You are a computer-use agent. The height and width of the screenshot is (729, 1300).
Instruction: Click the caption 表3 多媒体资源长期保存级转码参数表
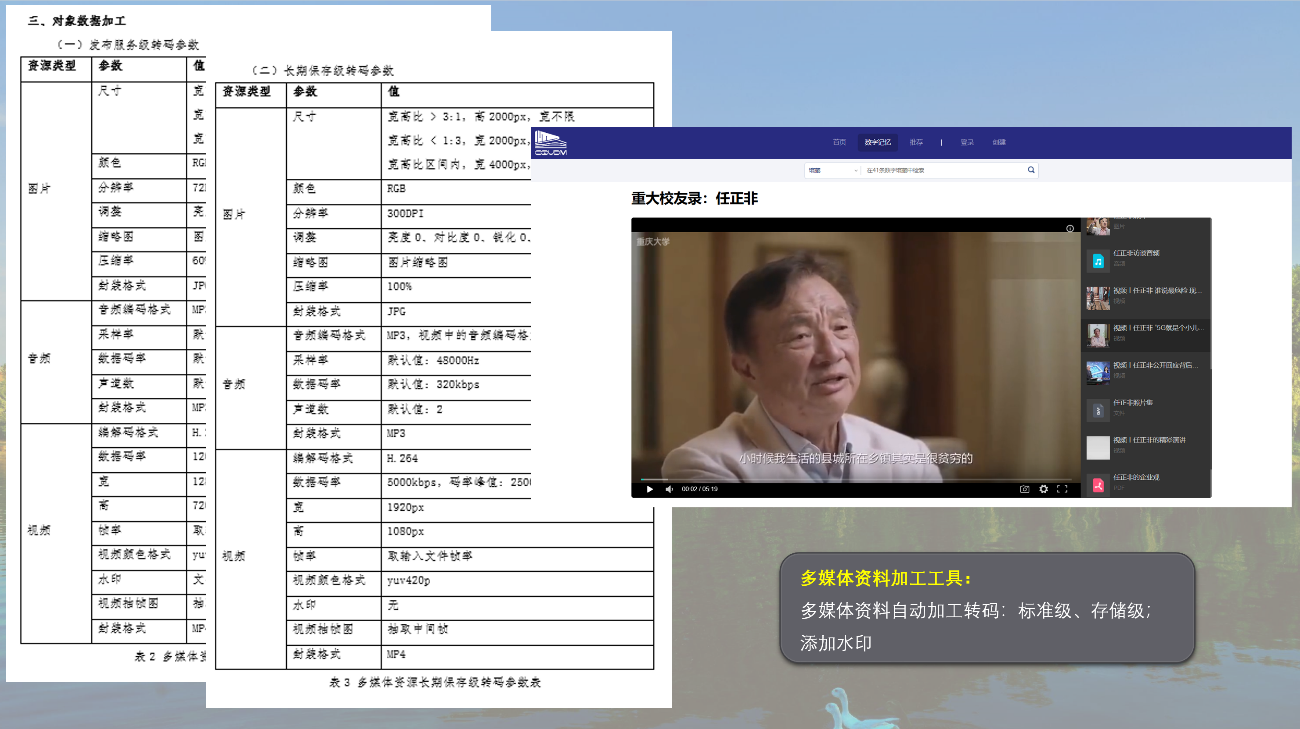[x=435, y=682]
